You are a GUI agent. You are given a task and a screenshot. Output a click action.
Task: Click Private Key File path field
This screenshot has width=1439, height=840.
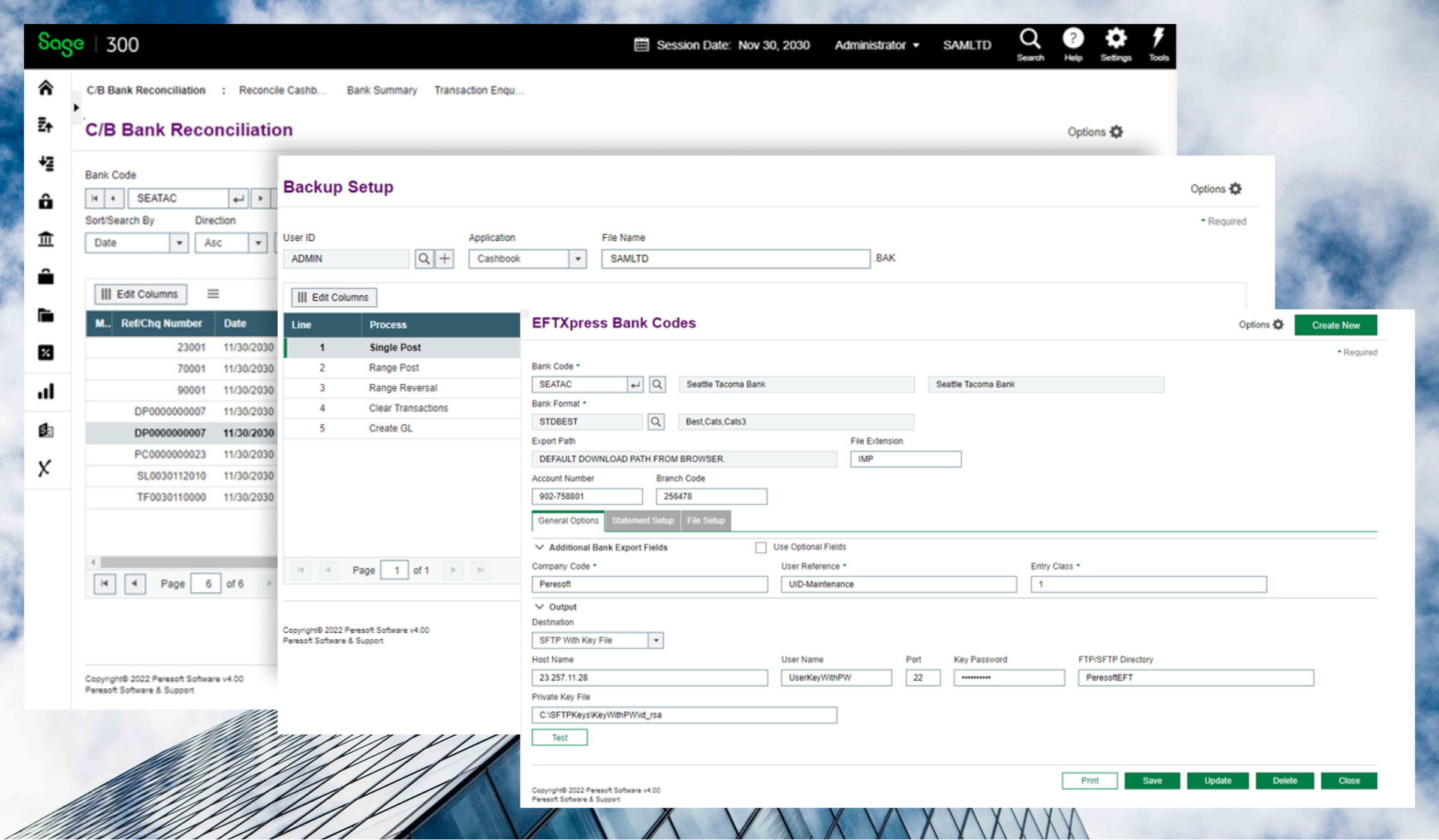coord(684,715)
